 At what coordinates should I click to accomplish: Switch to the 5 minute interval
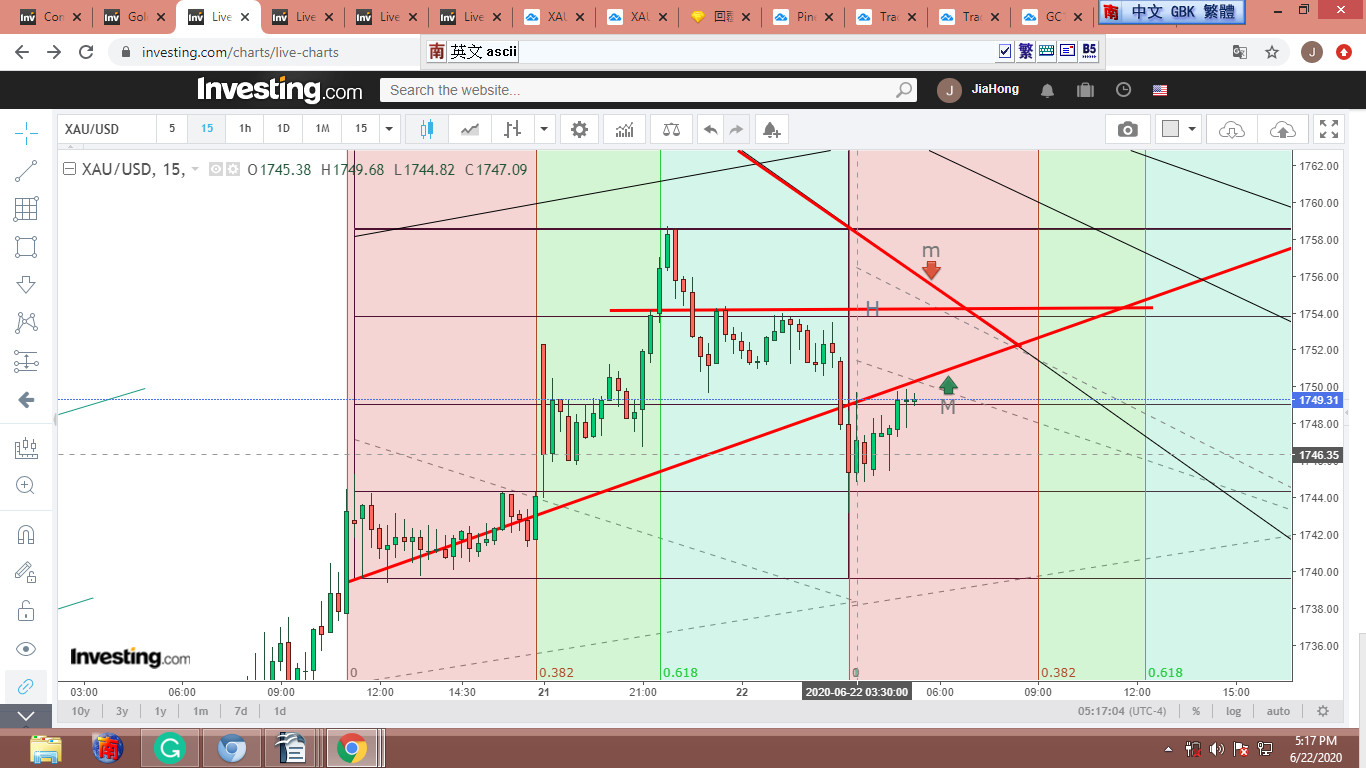(172, 129)
